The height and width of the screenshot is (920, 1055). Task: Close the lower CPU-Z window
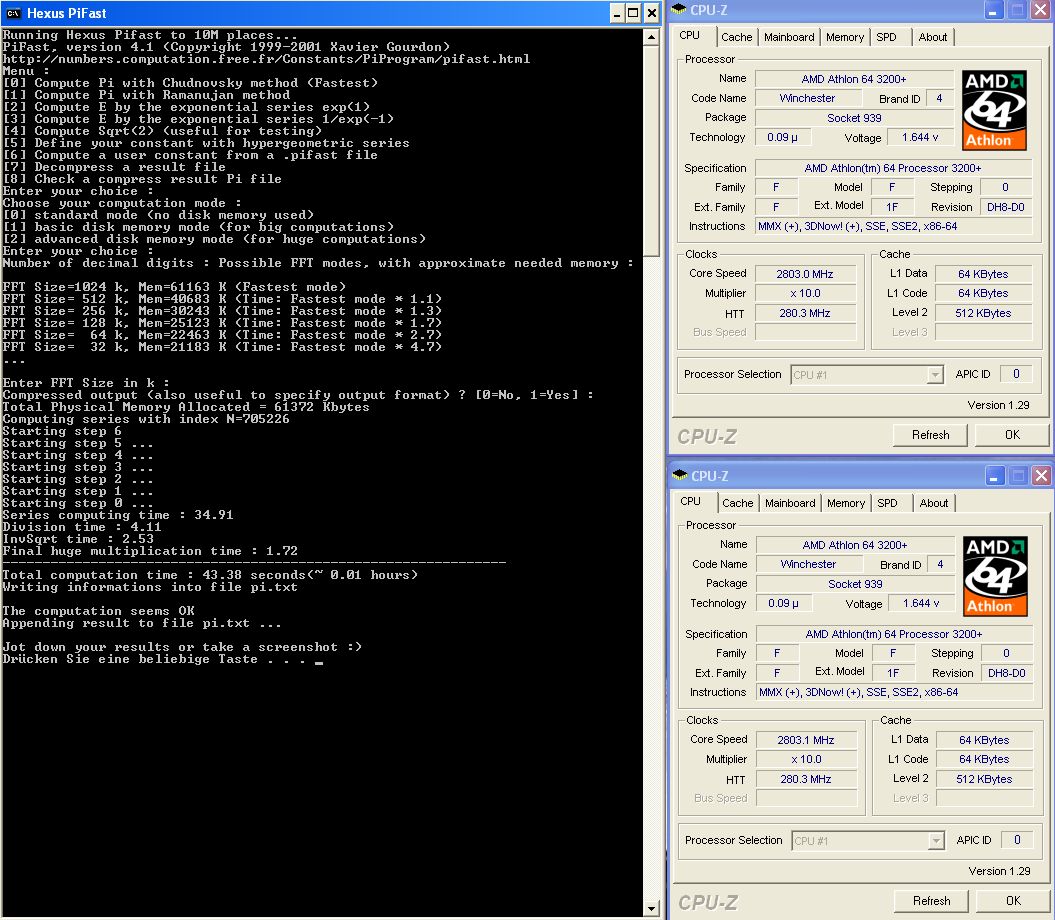[1040, 476]
